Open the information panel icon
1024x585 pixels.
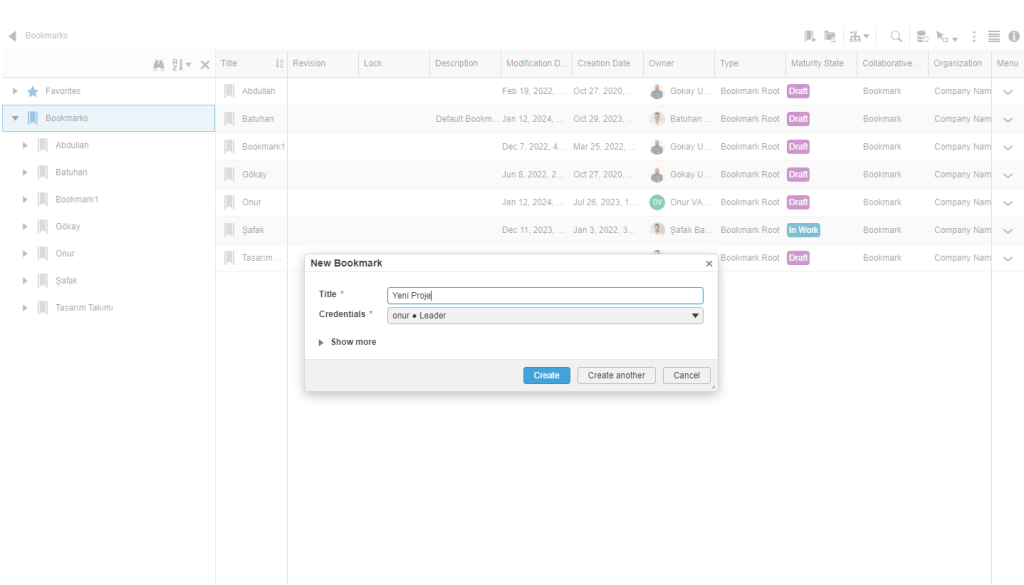tap(1014, 36)
